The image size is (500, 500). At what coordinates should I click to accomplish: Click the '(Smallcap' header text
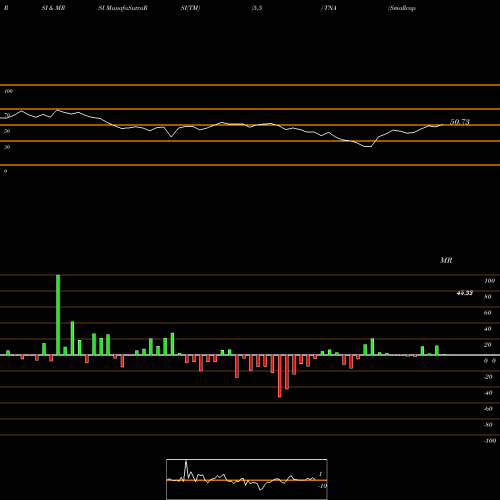pos(402,8)
